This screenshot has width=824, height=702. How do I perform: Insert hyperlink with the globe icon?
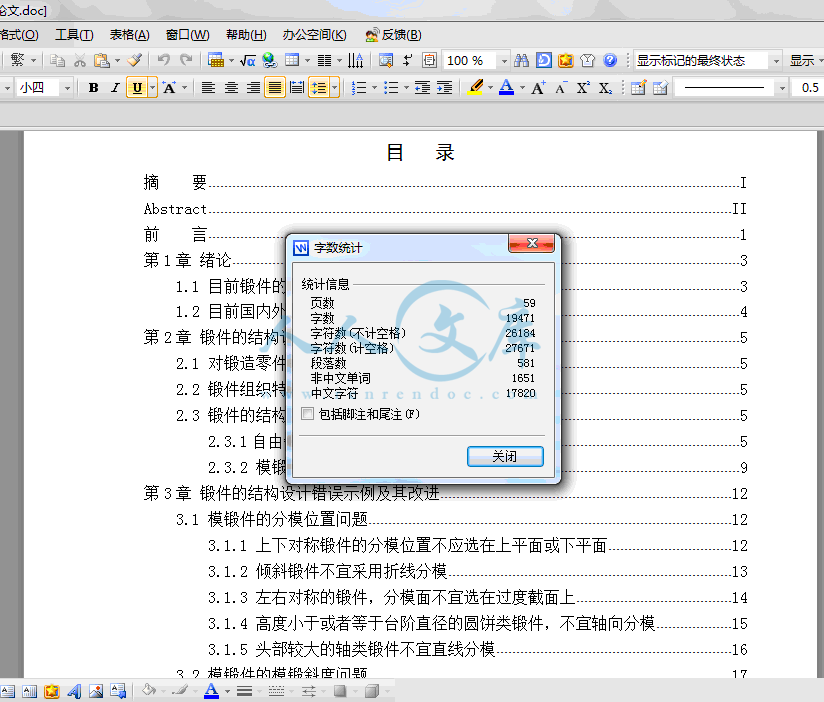[270, 60]
